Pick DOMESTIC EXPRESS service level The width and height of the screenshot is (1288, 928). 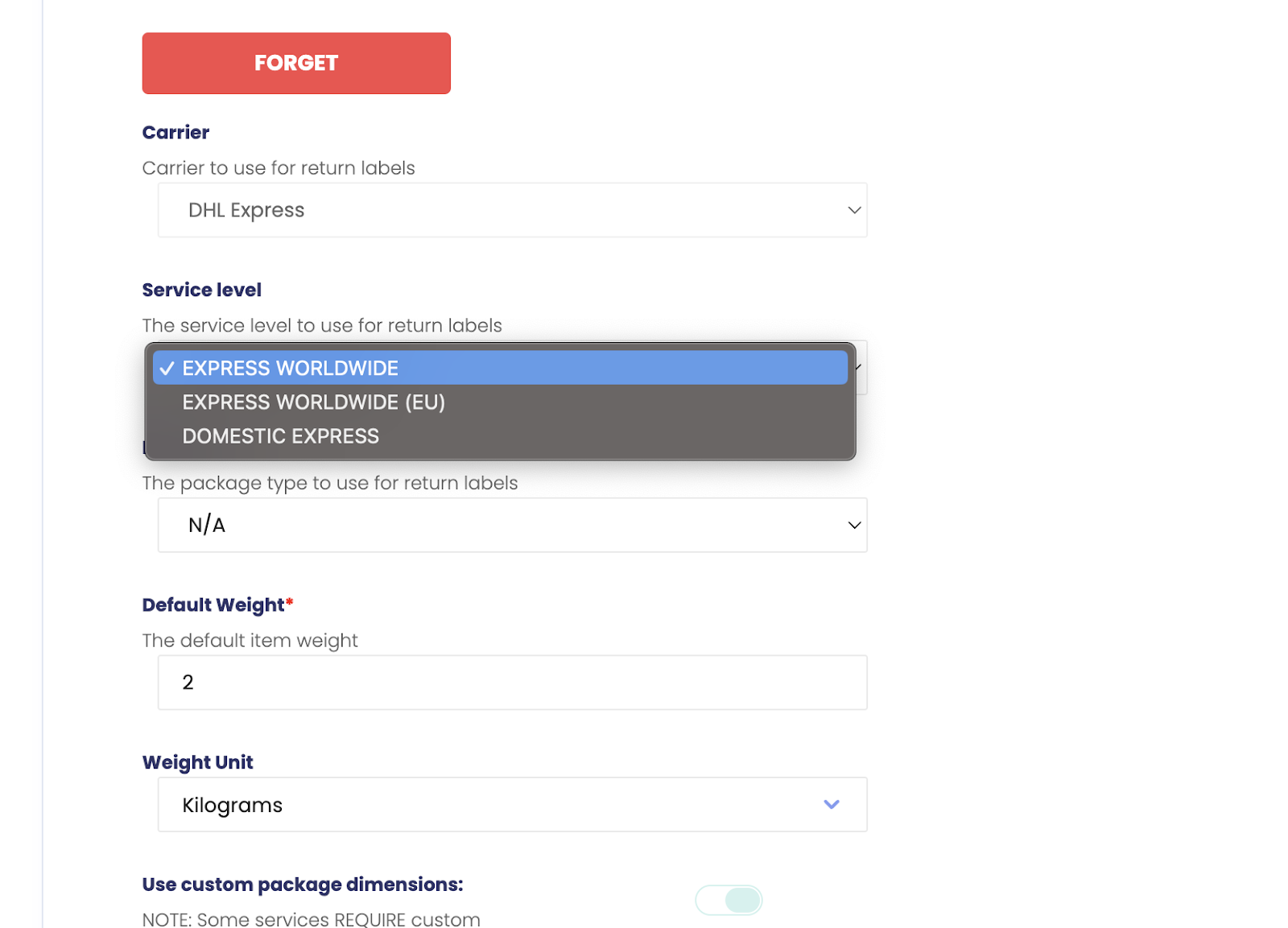point(280,436)
